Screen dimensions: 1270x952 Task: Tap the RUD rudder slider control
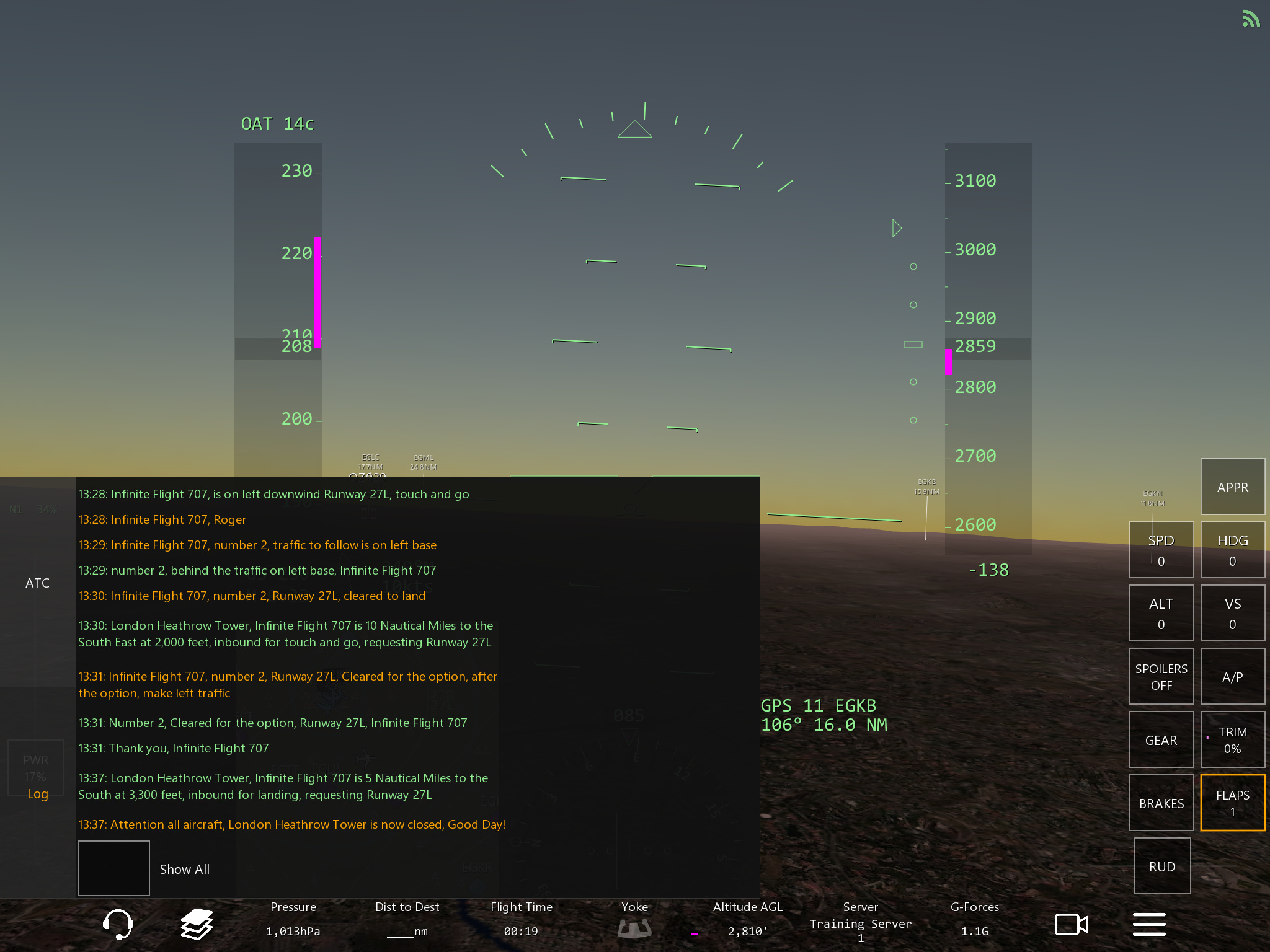[x=1161, y=866]
